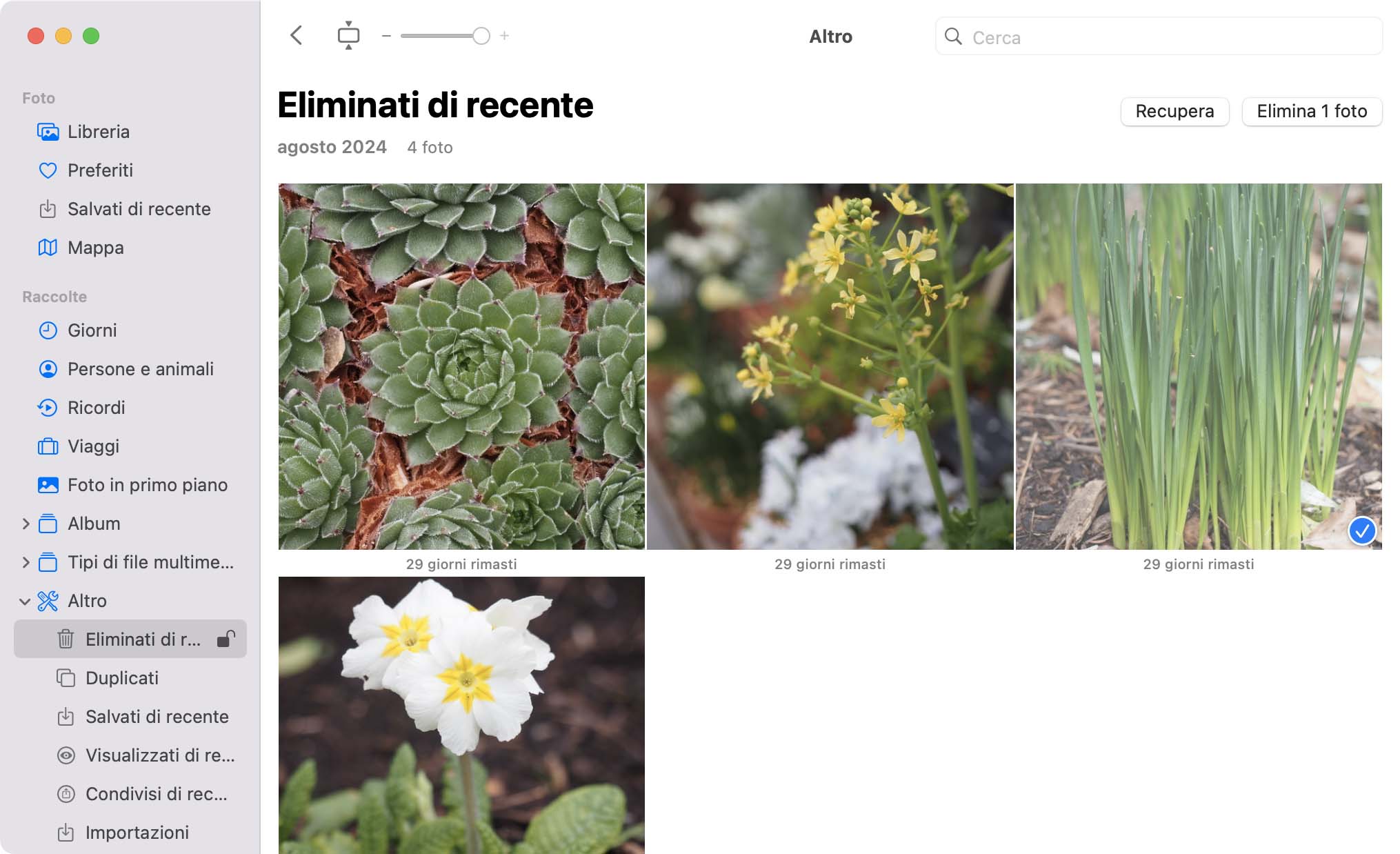Click the Mappa map icon
The height and width of the screenshot is (854, 1400).
click(47, 247)
